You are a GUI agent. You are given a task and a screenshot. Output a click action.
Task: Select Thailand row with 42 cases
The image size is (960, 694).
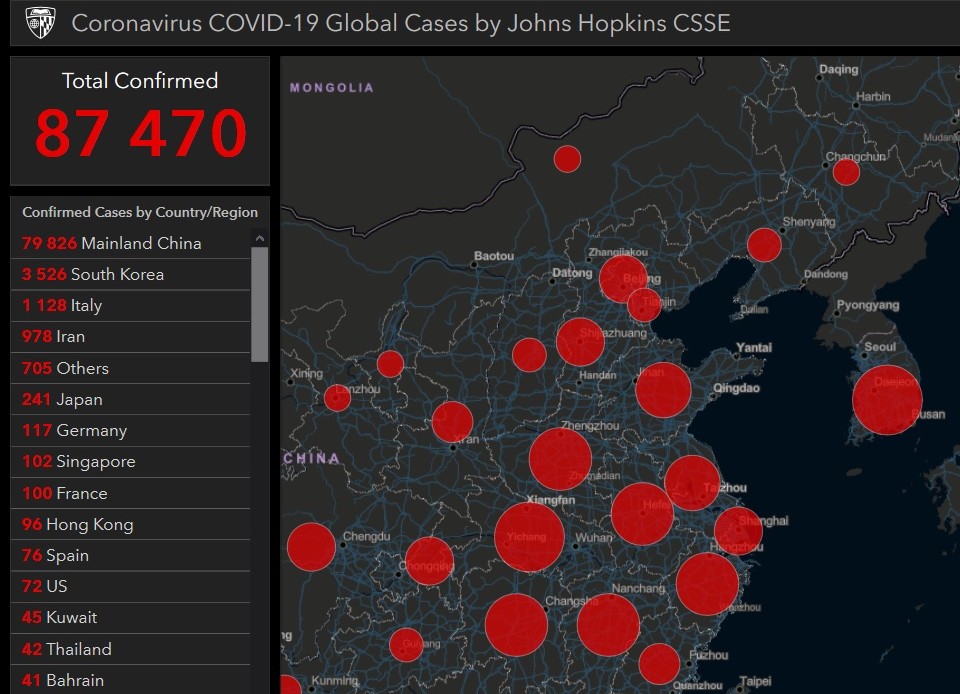tap(130, 649)
